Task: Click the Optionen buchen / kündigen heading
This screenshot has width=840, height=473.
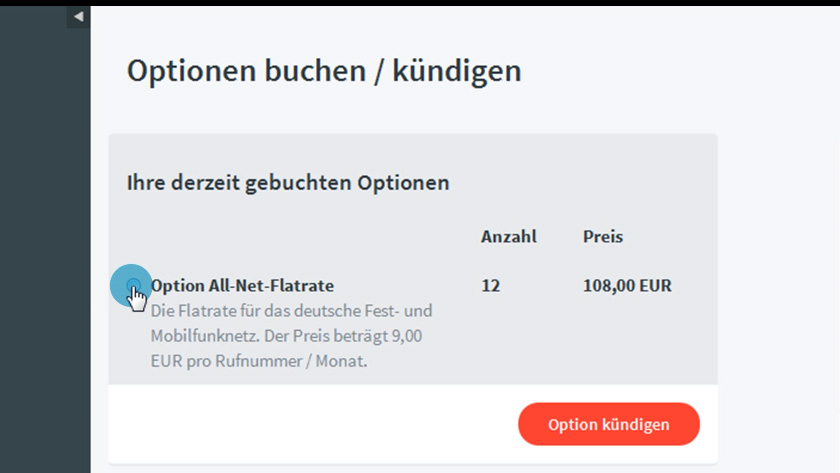Action: click(324, 71)
